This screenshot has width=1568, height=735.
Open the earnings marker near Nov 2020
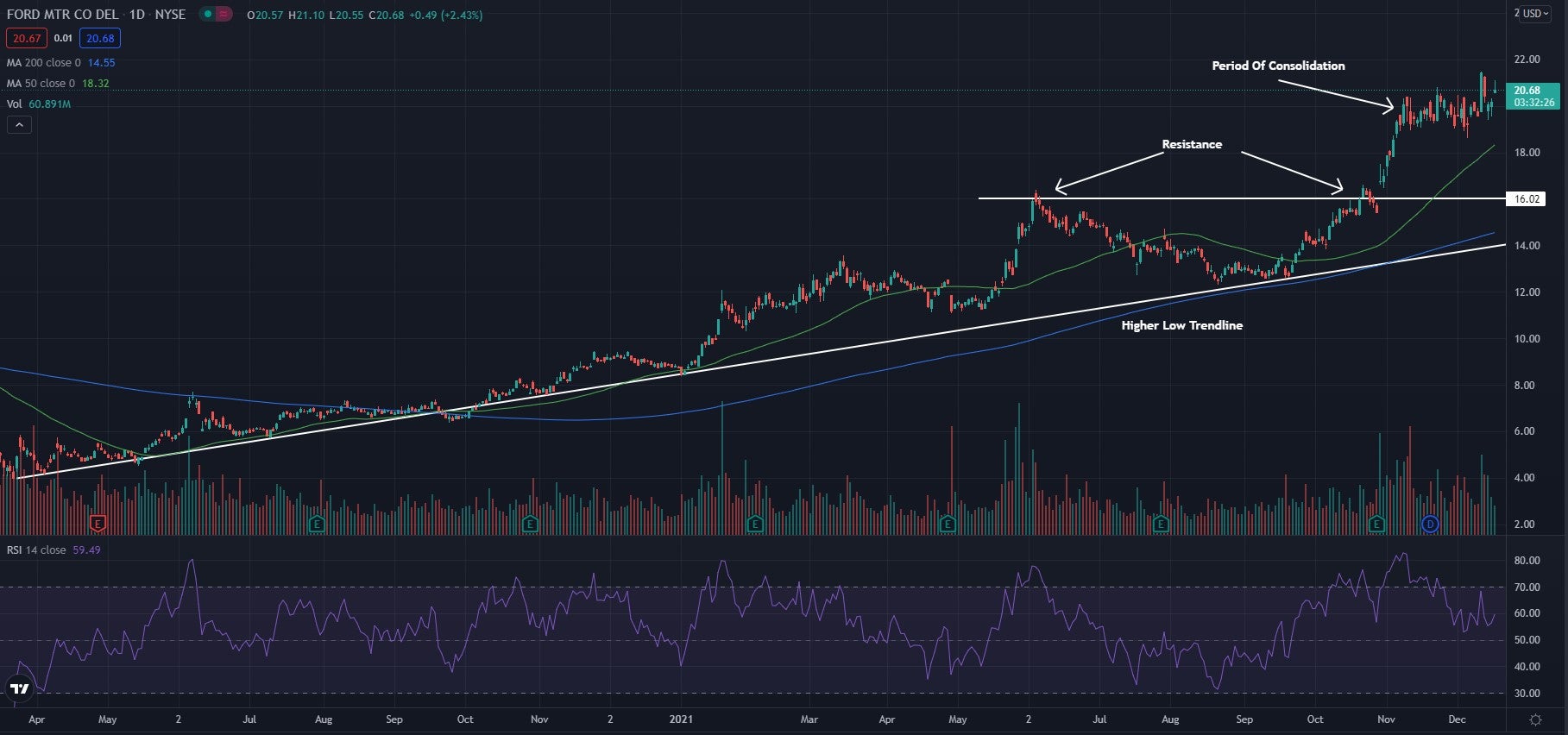[530, 524]
